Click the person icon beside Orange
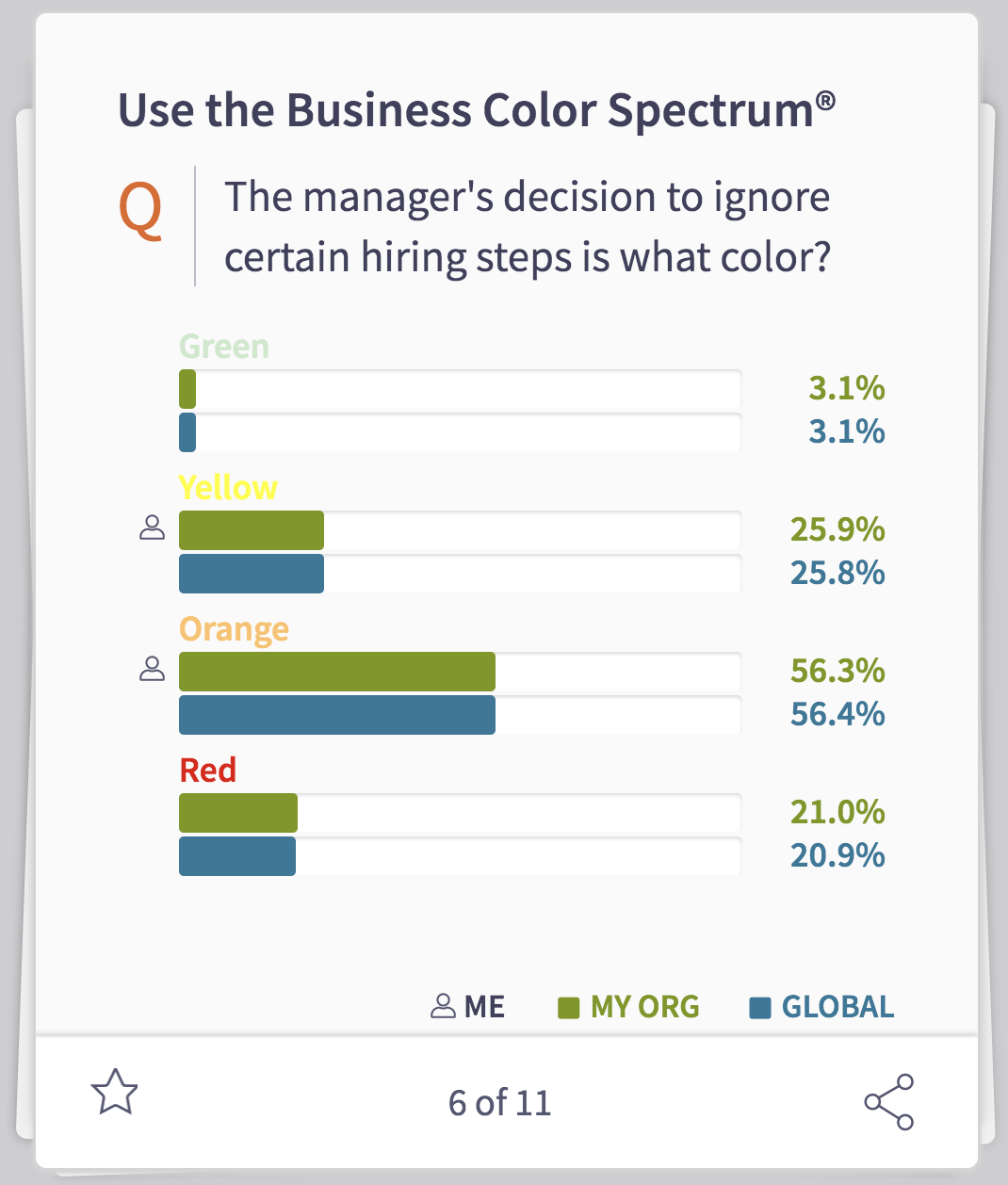Image resolution: width=1008 pixels, height=1185 pixels. coord(153,669)
